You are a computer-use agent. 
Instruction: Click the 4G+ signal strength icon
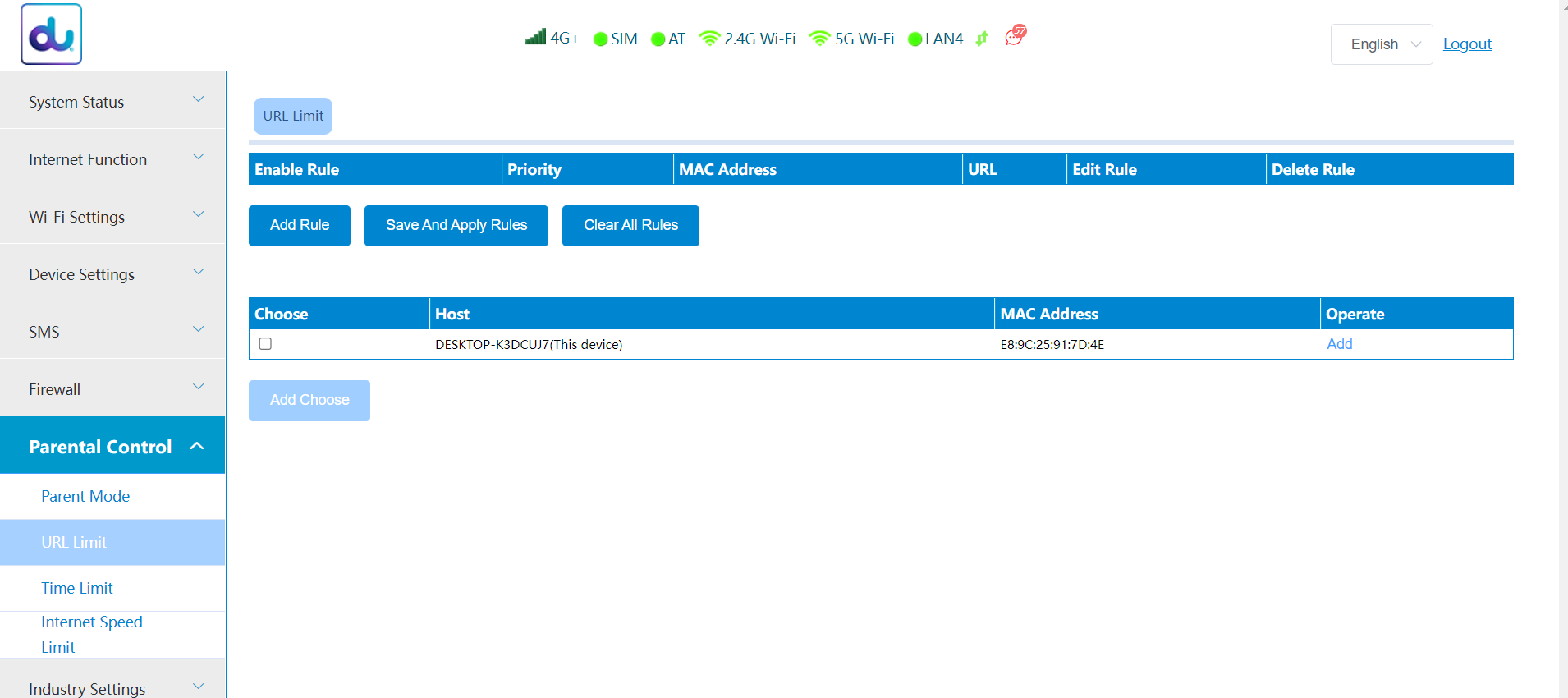(536, 37)
